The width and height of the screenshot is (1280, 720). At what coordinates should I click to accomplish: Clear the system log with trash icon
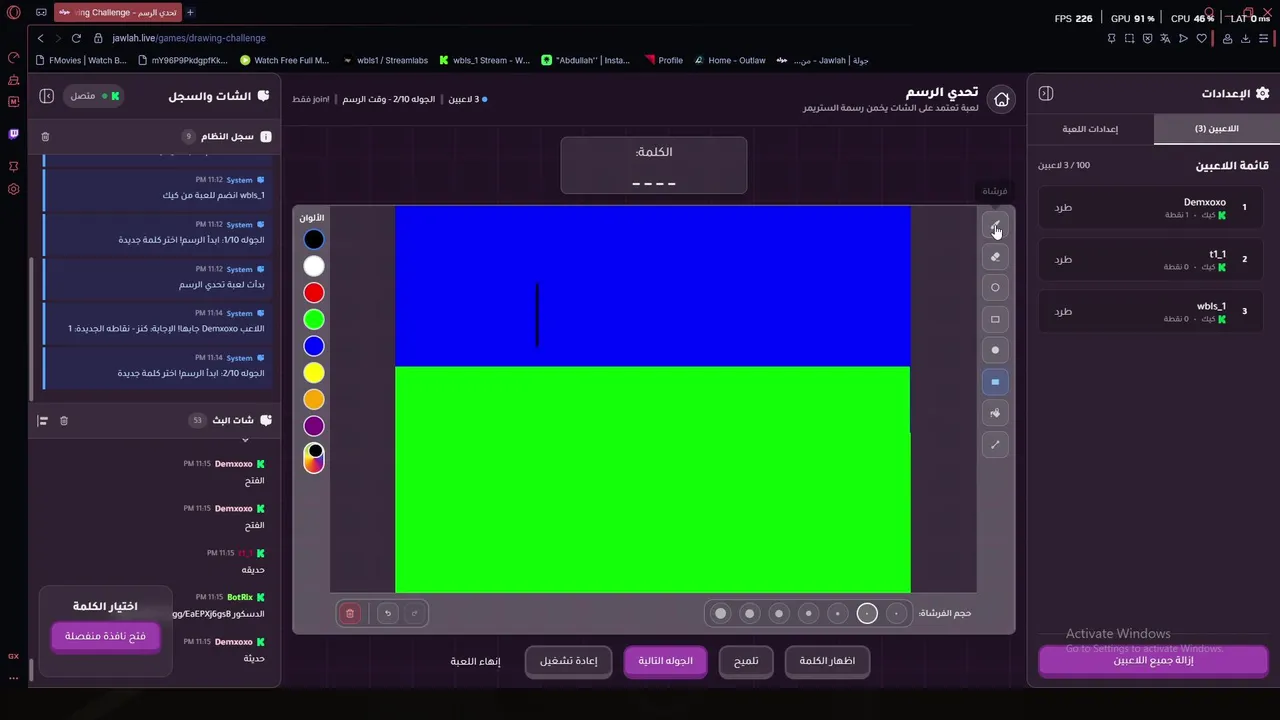pos(45,136)
